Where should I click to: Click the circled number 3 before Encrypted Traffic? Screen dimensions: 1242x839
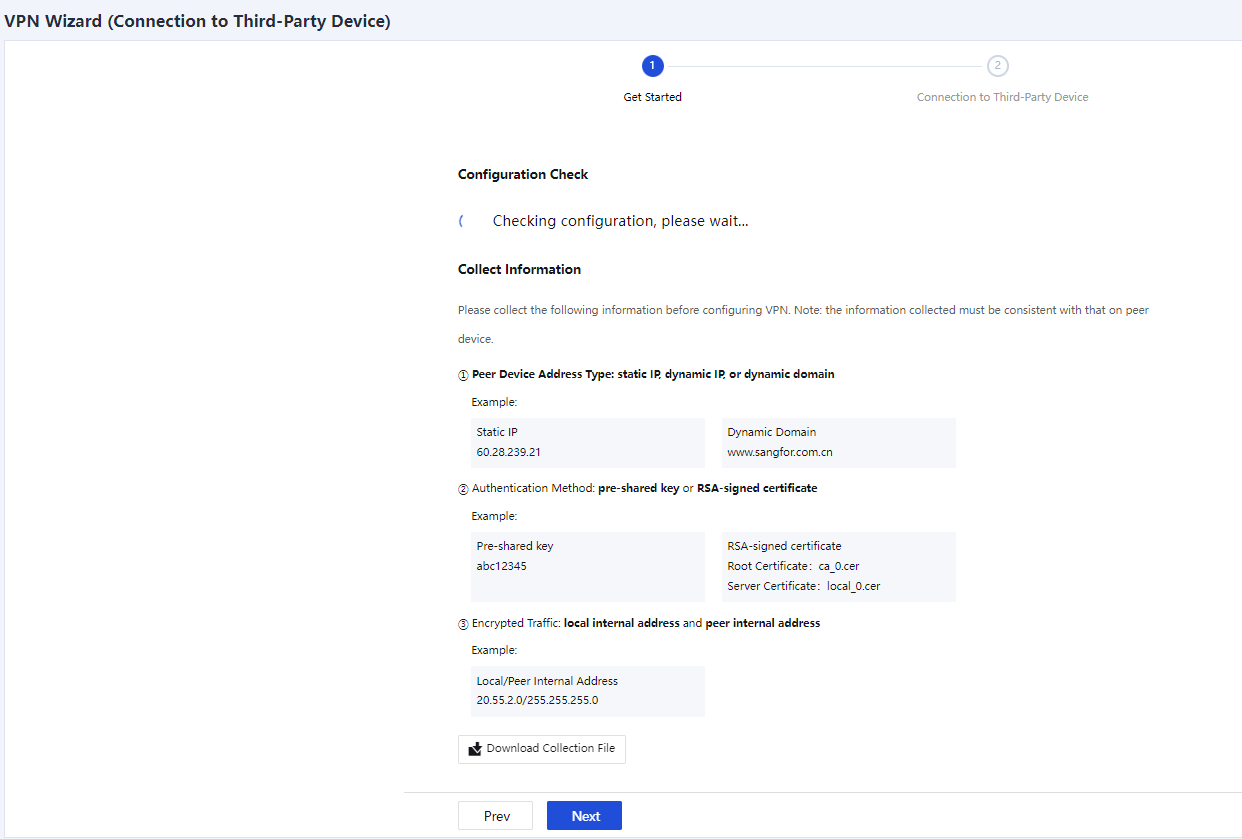coord(463,624)
